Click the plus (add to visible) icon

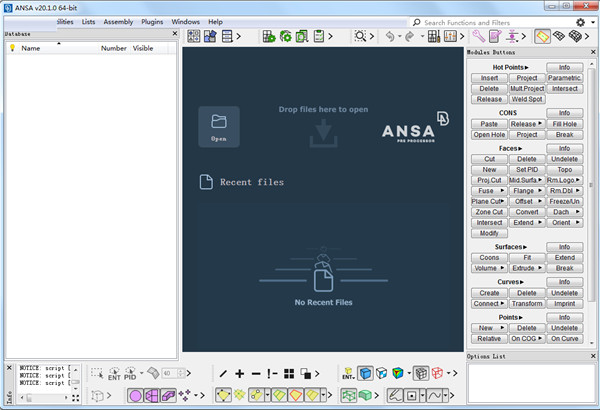(240, 374)
